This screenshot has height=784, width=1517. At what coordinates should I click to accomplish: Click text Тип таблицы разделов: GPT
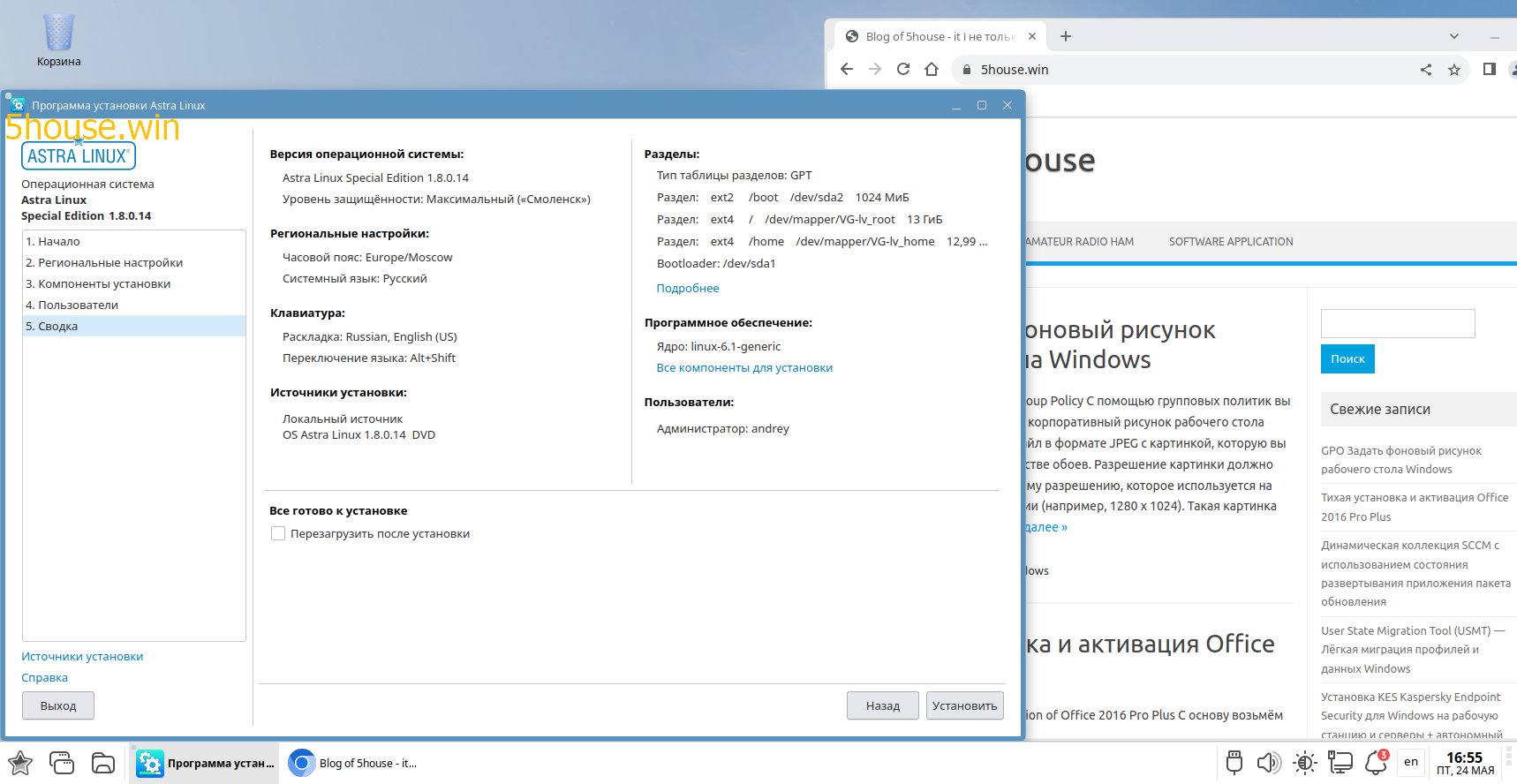[x=734, y=176]
